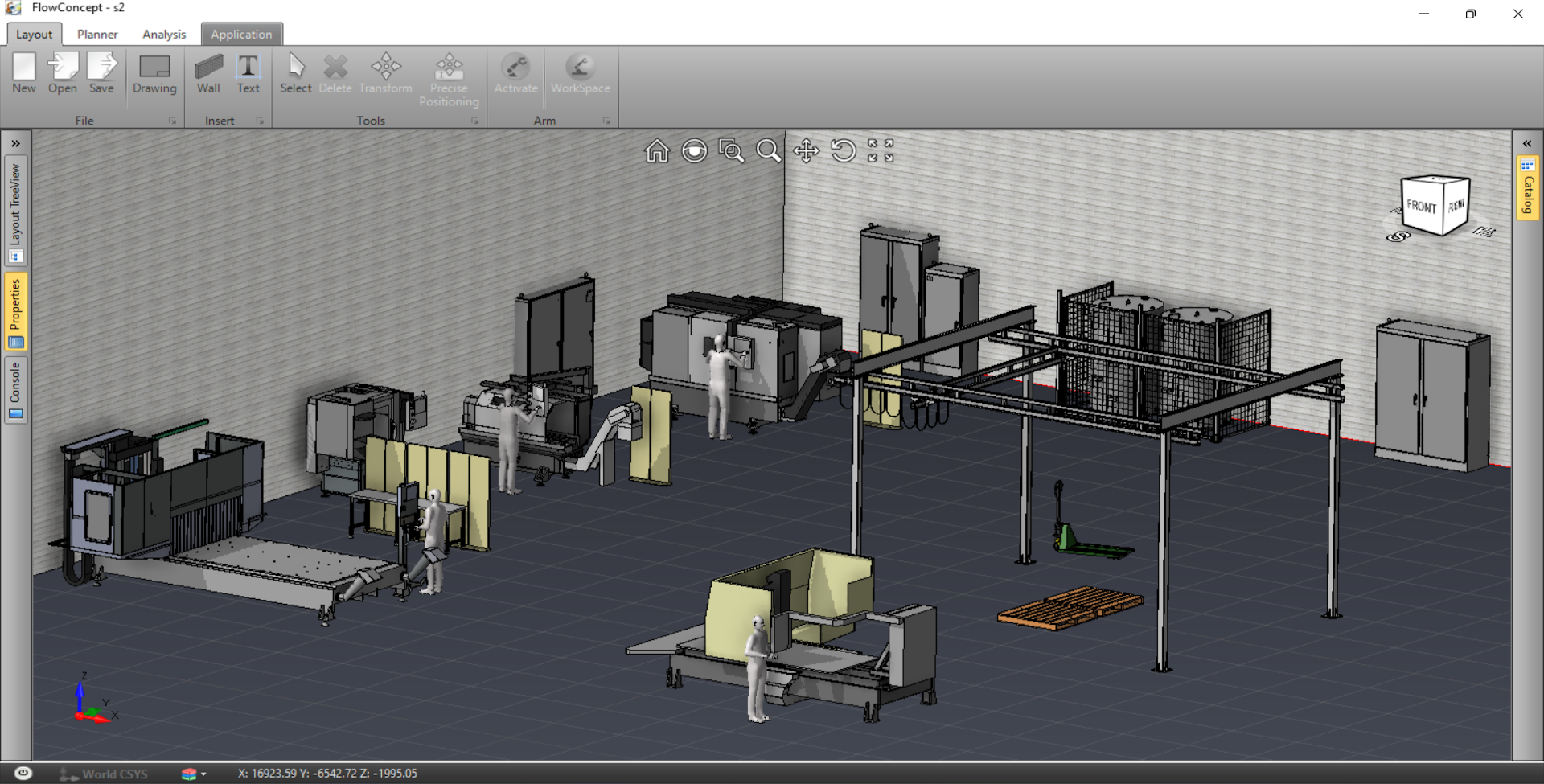1544x784 pixels.
Task: Click the status bar power icon
Action: pos(23,774)
